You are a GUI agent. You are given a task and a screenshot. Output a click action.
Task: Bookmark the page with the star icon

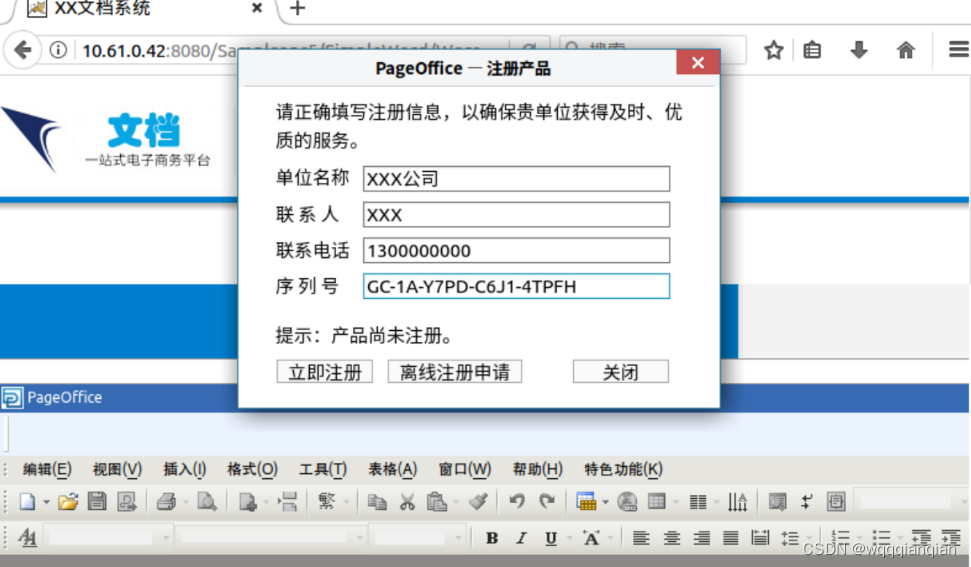[773, 50]
